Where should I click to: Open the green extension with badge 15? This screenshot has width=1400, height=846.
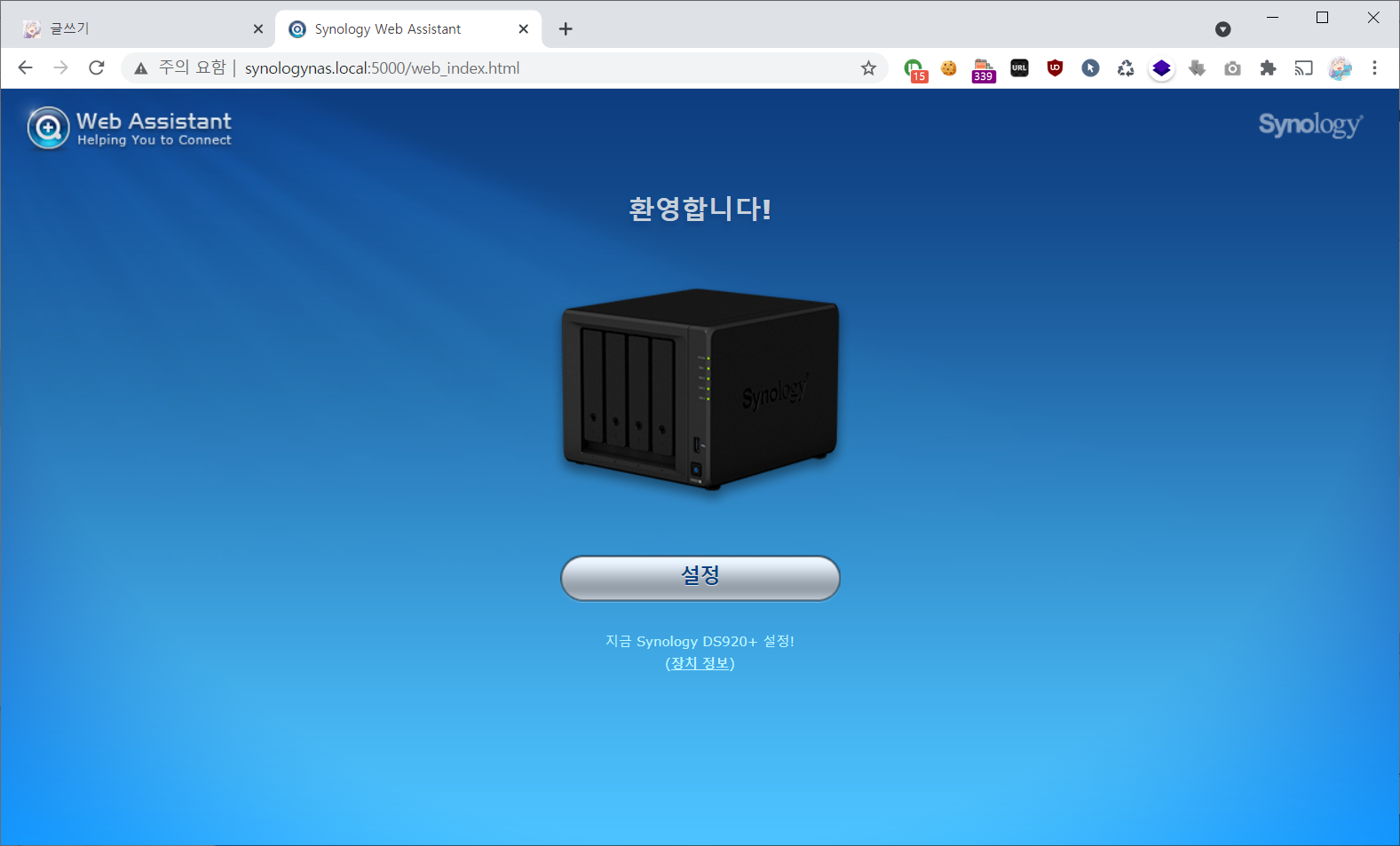tap(914, 68)
